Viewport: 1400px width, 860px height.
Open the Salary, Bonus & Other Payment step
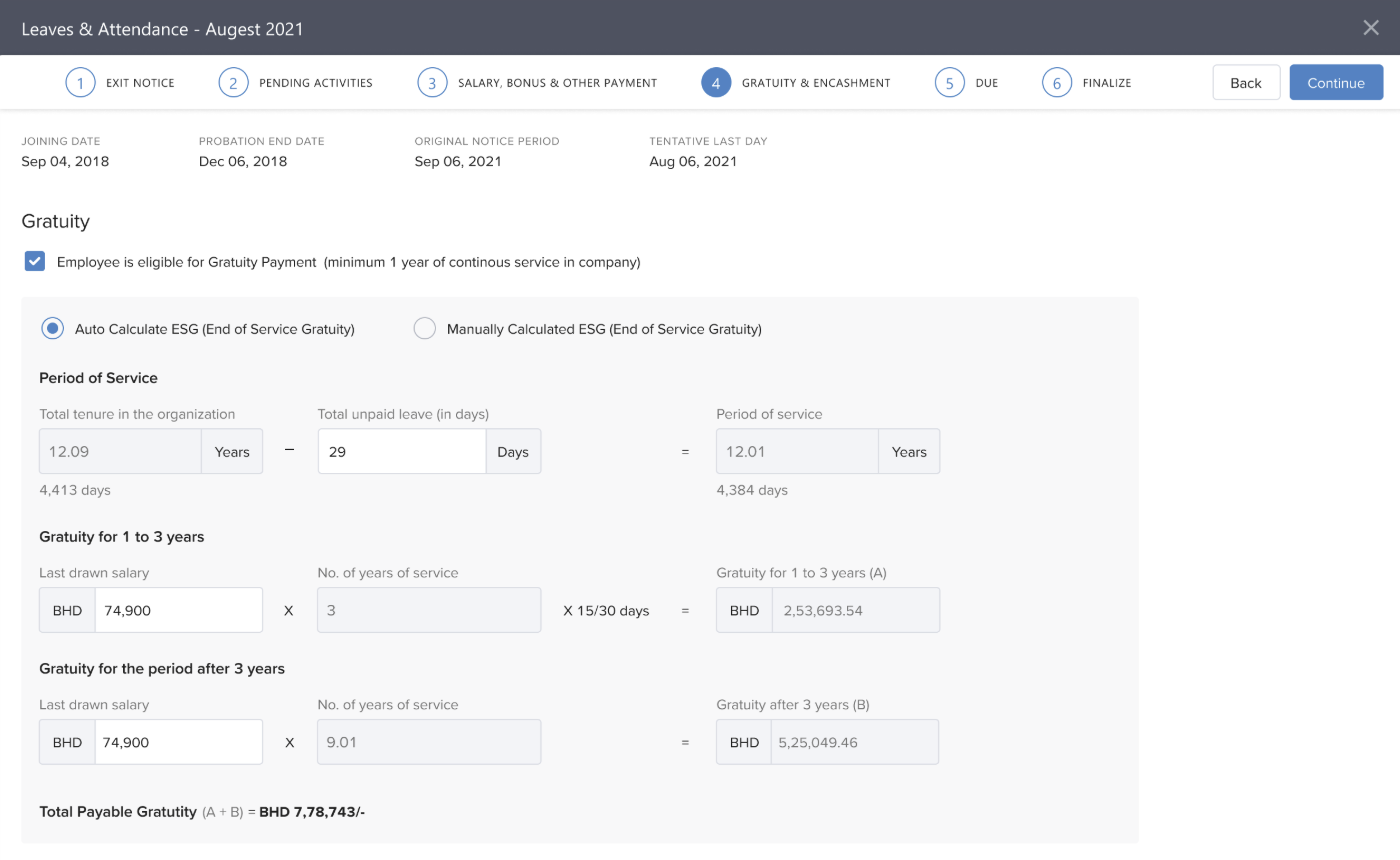pyautogui.click(x=557, y=83)
